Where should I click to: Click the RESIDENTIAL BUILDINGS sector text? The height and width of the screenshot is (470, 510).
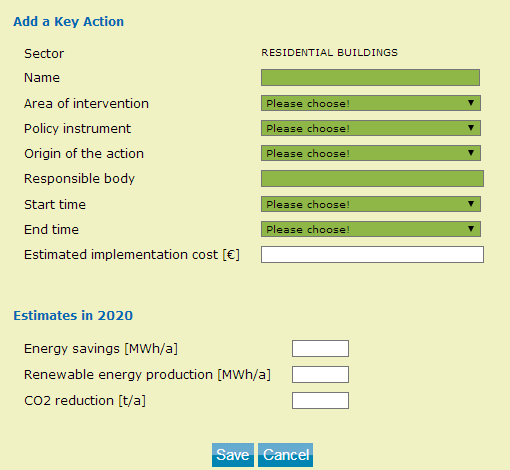[x=329, y=53]
